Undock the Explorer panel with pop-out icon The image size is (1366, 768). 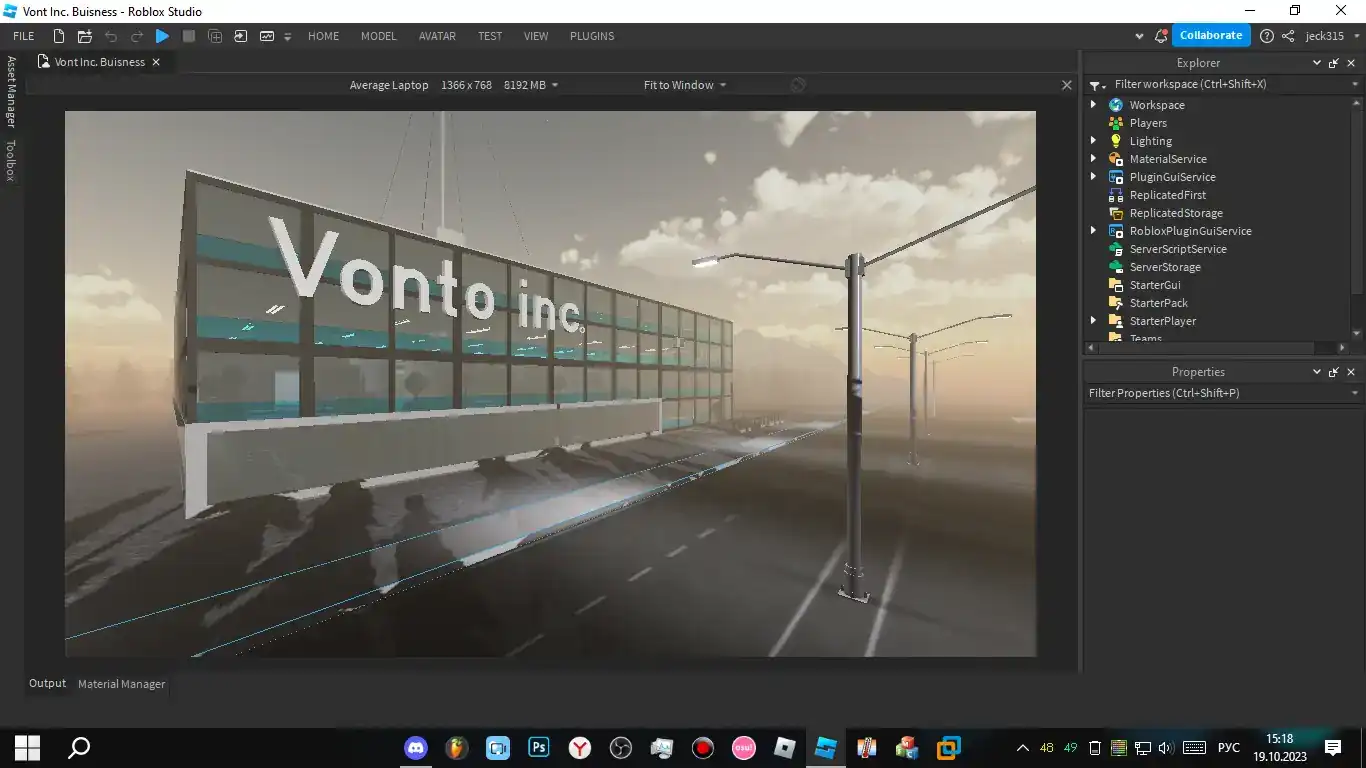[1334, 63]
